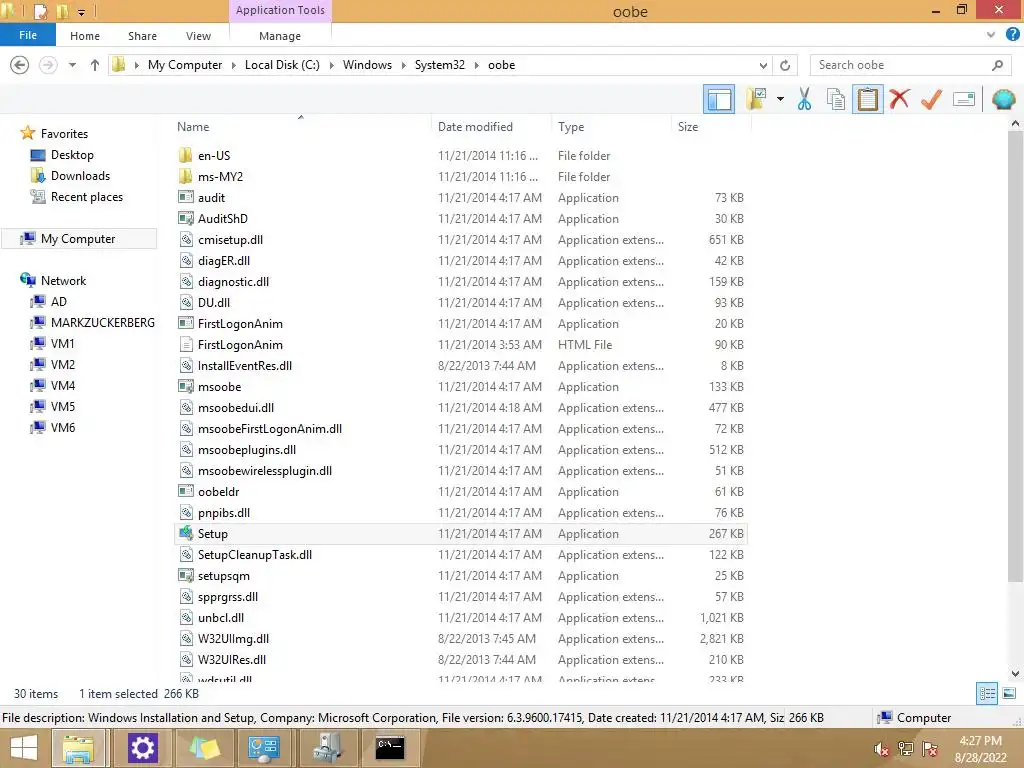Switch to Large icons view in status bar
1024x768 pixels.
click(1009, 694)
